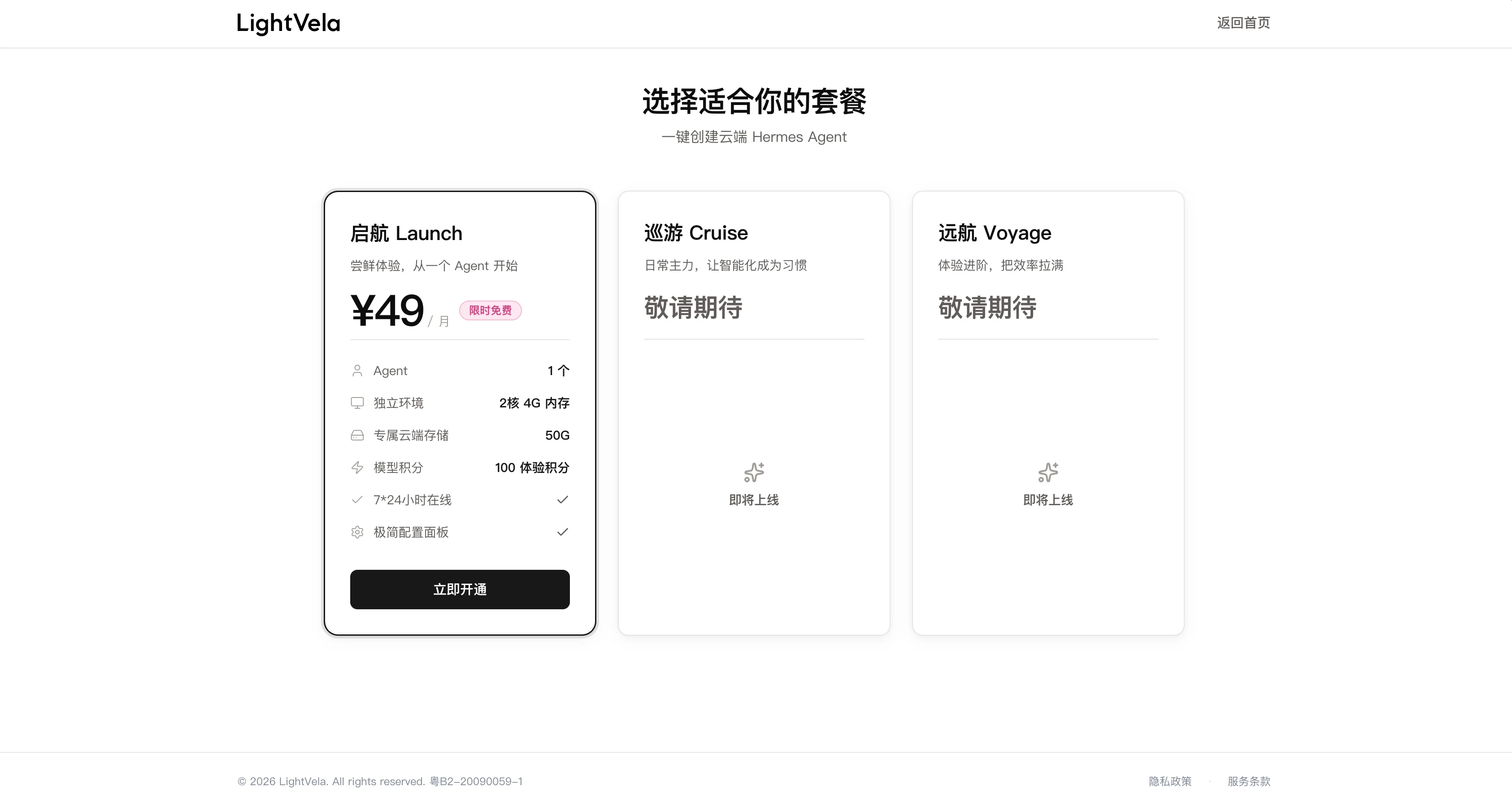1512x804 pixels.
Task: Click the right-side checkmark for 极简配置面板
Action: tap(562, 532)
